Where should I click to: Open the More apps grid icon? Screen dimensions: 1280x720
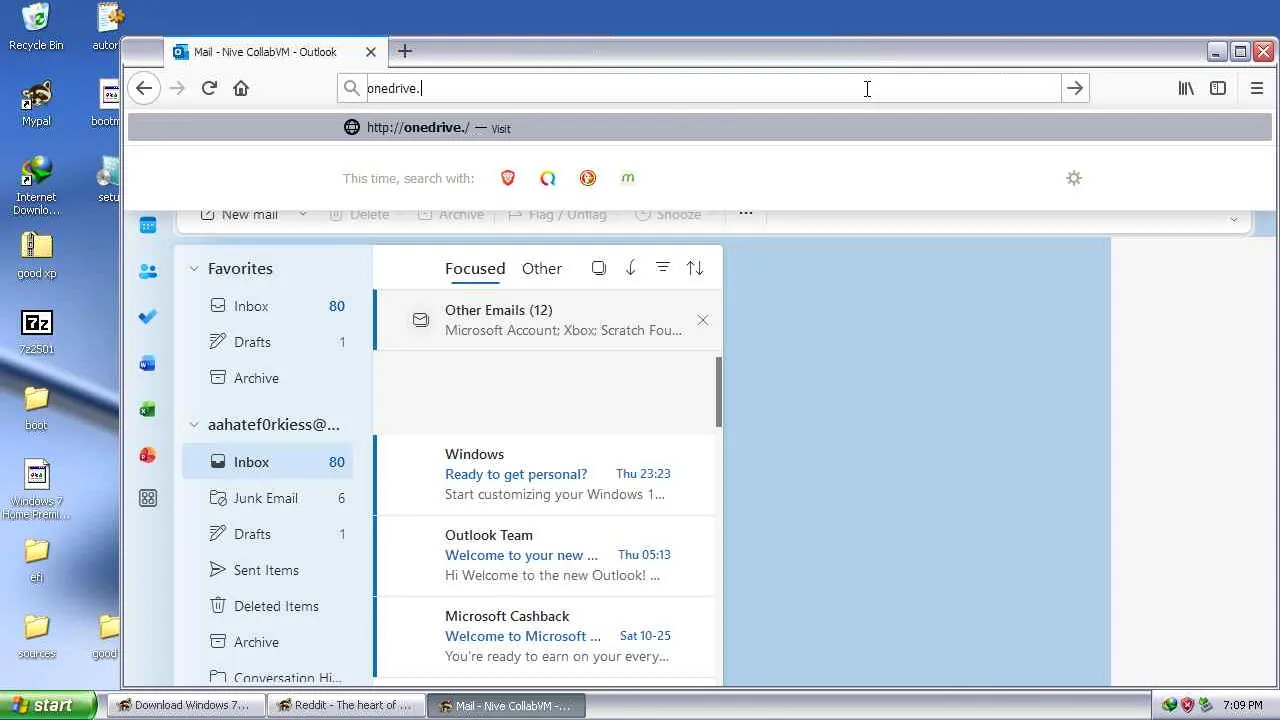(x=148, y=498)
